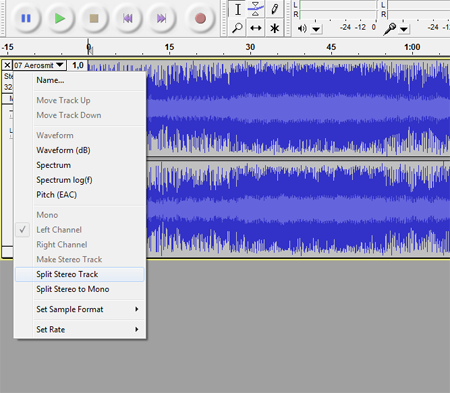The height and width of the screenshot is (393, 450).
Task: Click the Pause playback button
Action: click(26, 18)
